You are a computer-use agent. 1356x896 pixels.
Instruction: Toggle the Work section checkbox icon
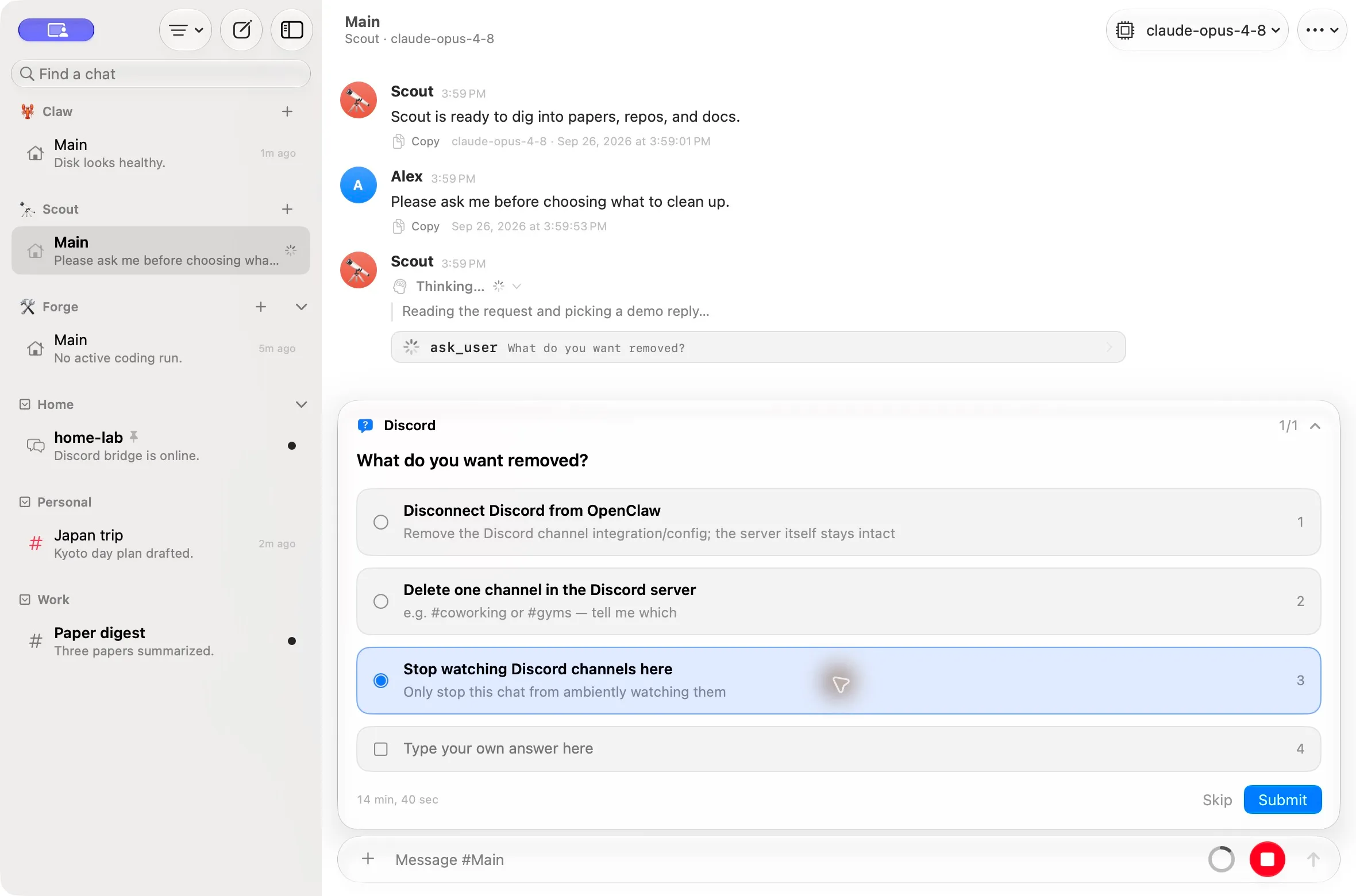25,600
